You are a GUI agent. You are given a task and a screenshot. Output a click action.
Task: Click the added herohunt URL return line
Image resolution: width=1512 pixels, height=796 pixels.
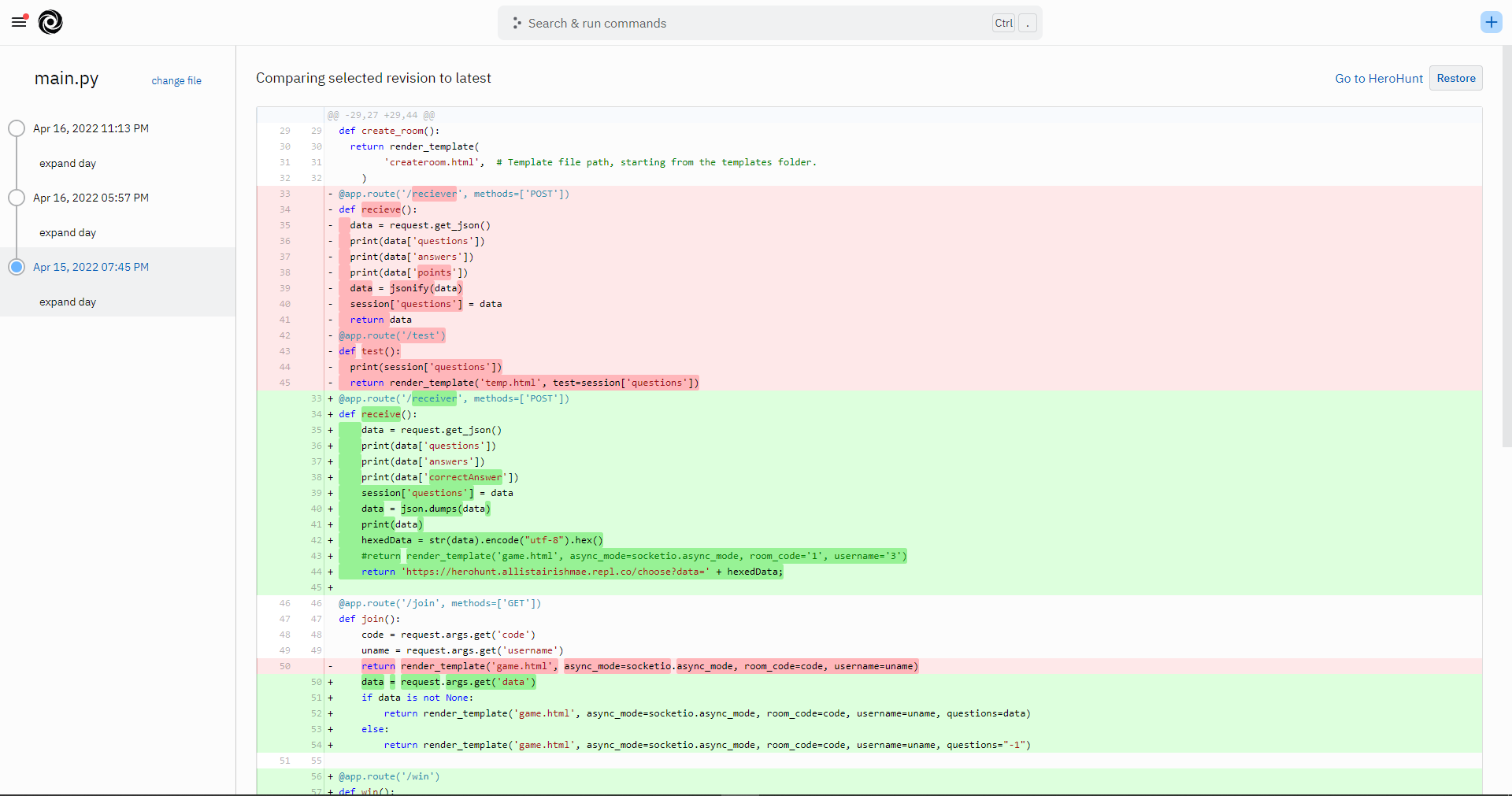pos(869,572)
